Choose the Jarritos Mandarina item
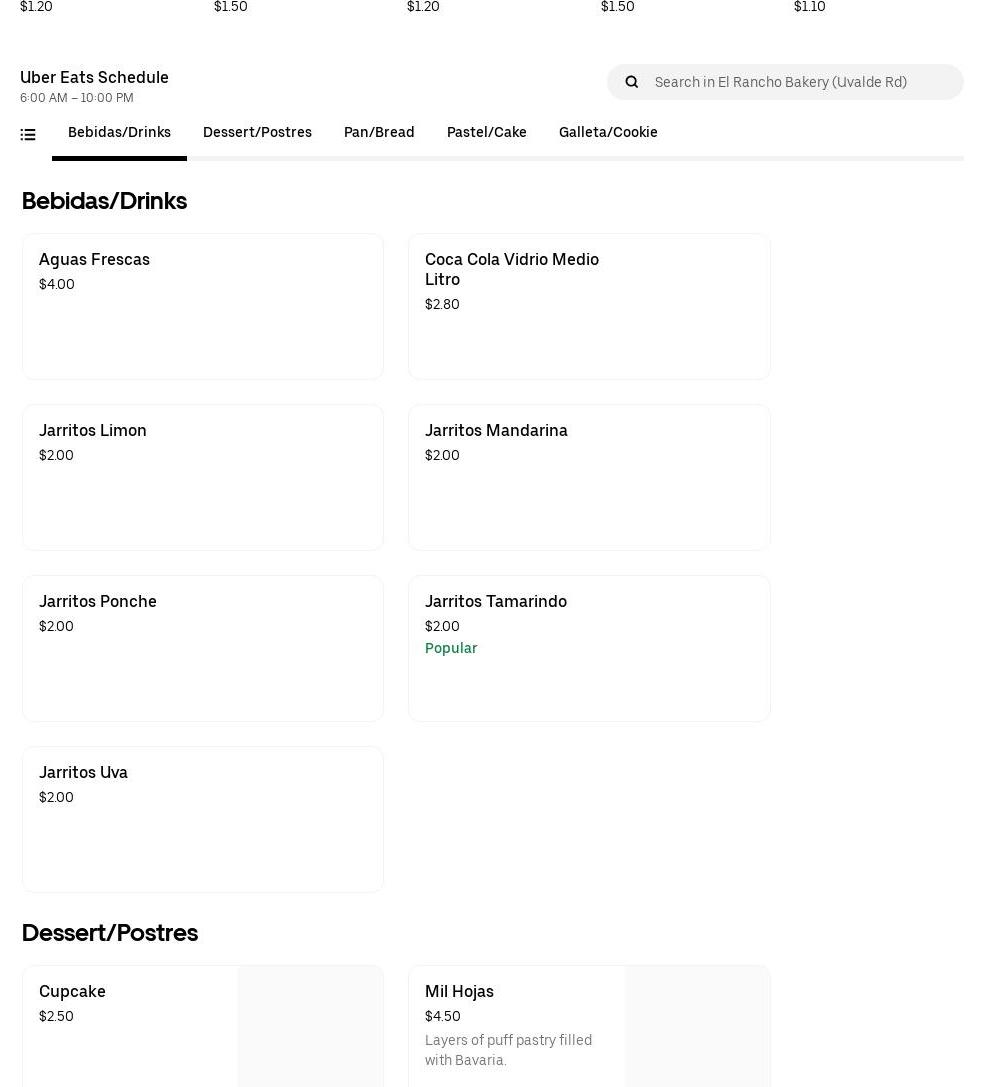This screenshot has height=1087, width=984. tap(589, 478)
